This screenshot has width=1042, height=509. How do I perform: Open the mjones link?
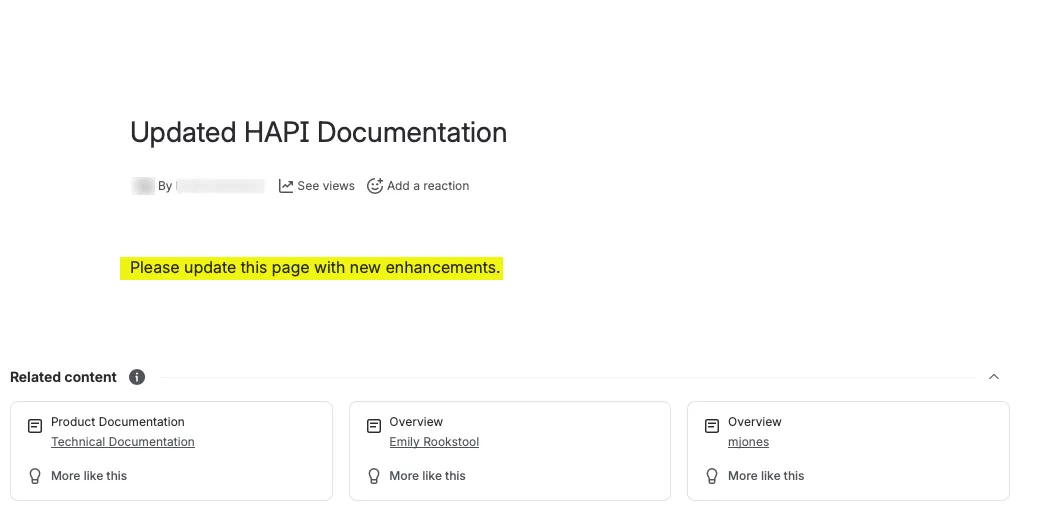(748, 442)
